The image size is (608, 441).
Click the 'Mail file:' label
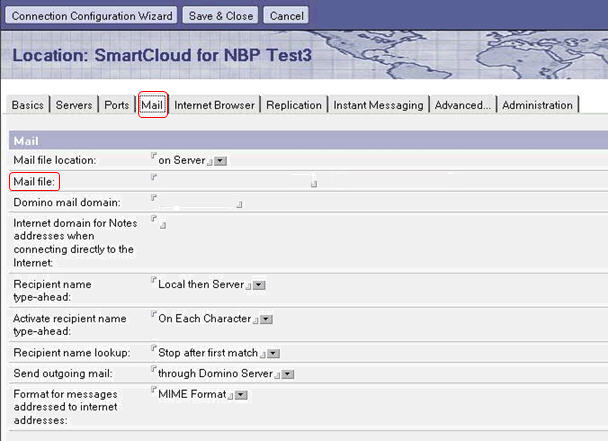pos(34,182)
